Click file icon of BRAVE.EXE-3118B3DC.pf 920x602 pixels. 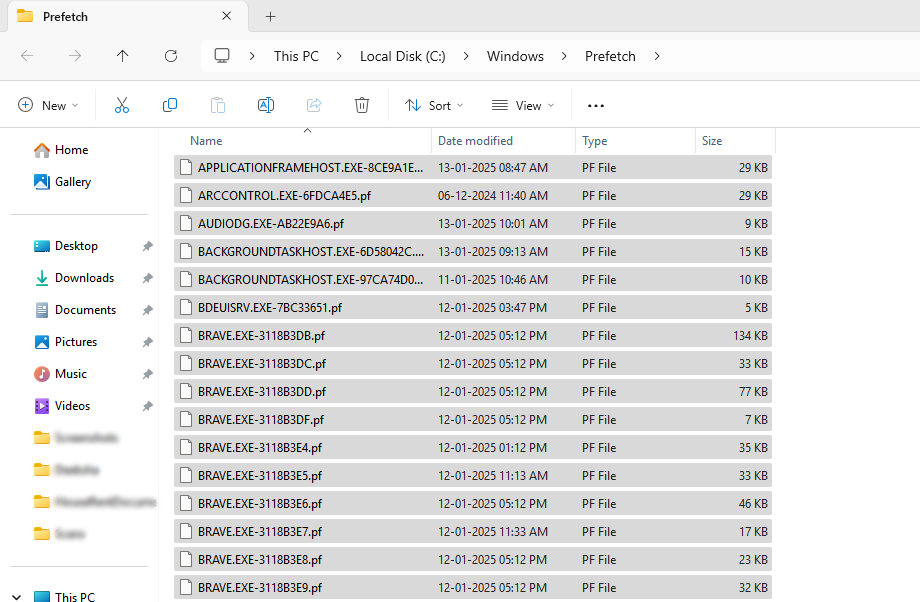click(186, 364)
